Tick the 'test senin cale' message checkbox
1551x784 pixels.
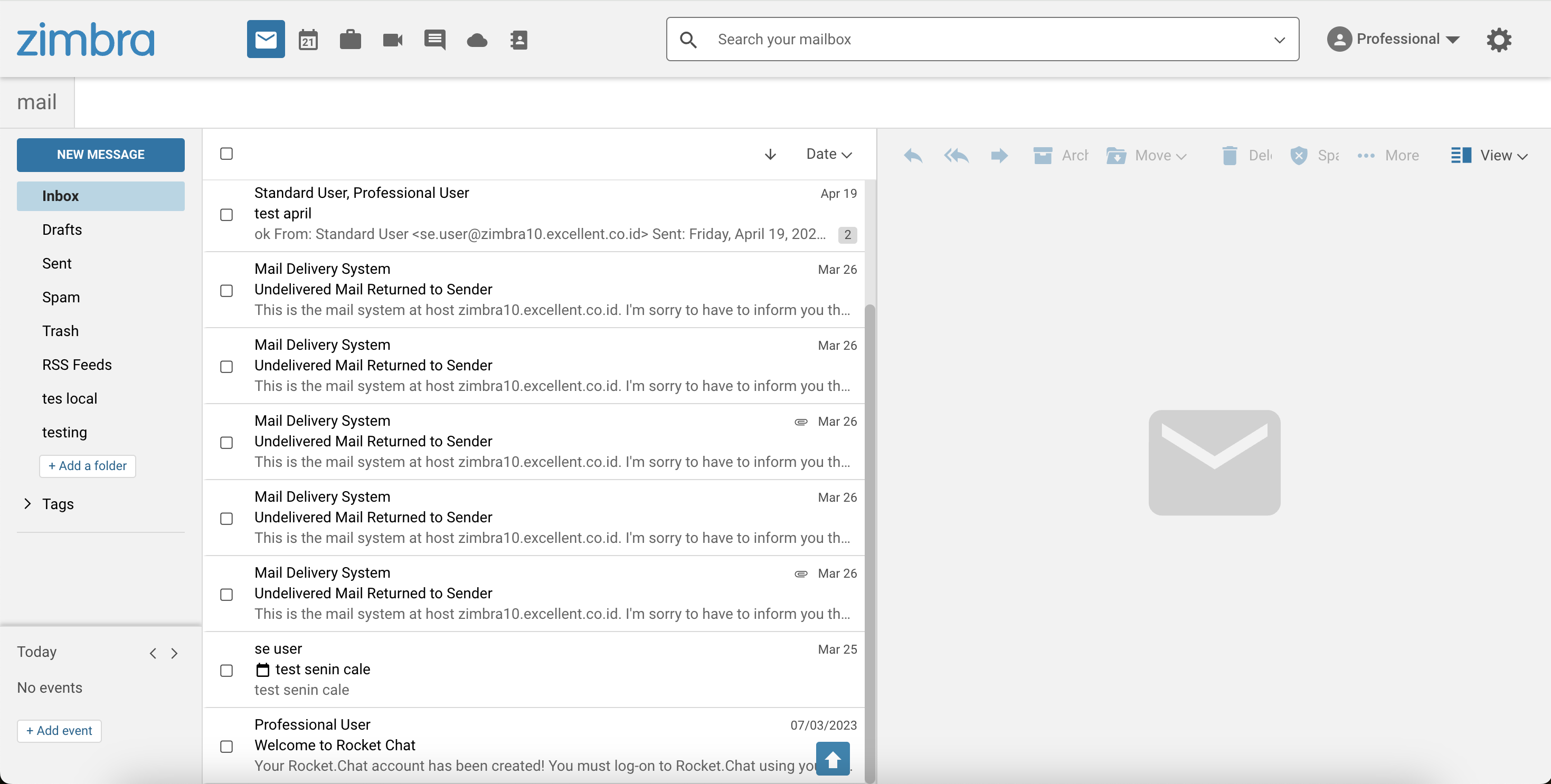coord(226,670)
